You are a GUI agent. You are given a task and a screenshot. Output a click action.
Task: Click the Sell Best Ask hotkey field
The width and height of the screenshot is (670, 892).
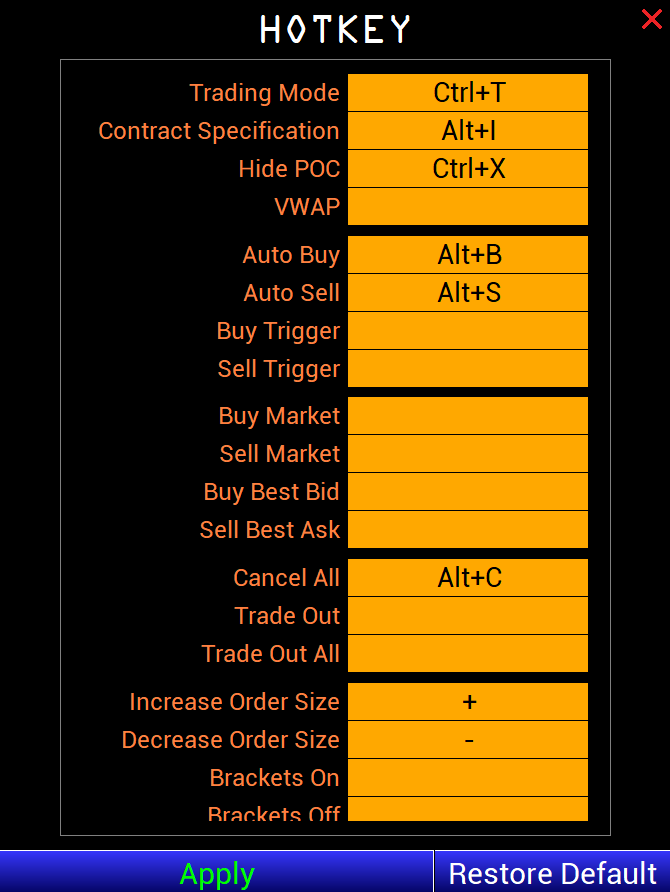pyautogui.click(x=468, y=530)
